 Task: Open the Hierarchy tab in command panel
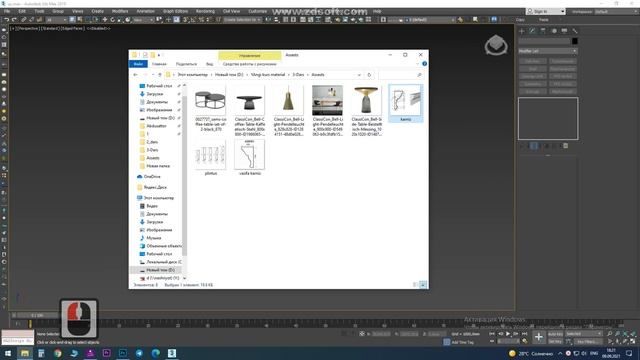tap(543, 31)
